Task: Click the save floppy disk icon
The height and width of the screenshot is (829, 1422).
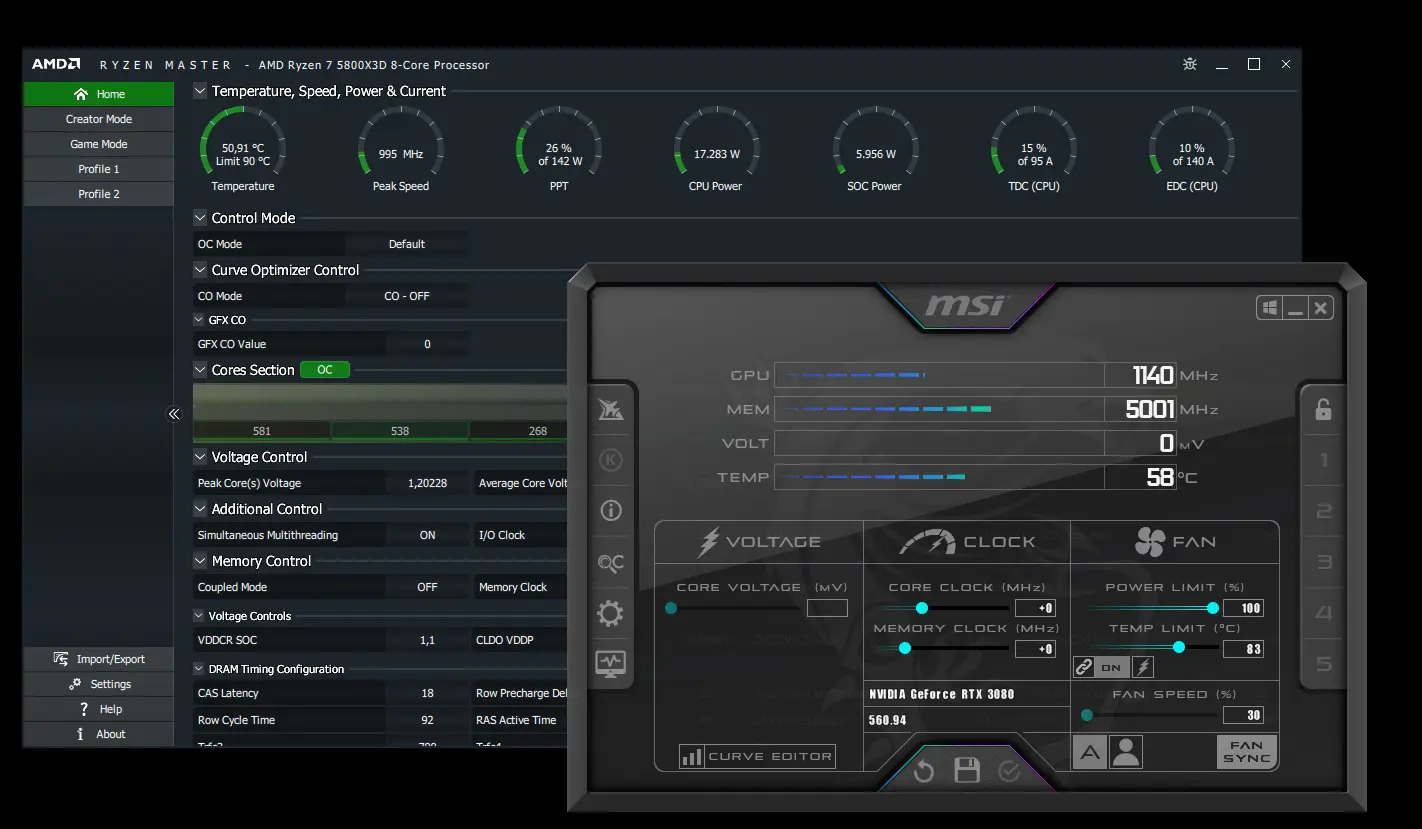Action: click(x=967, y=771)
